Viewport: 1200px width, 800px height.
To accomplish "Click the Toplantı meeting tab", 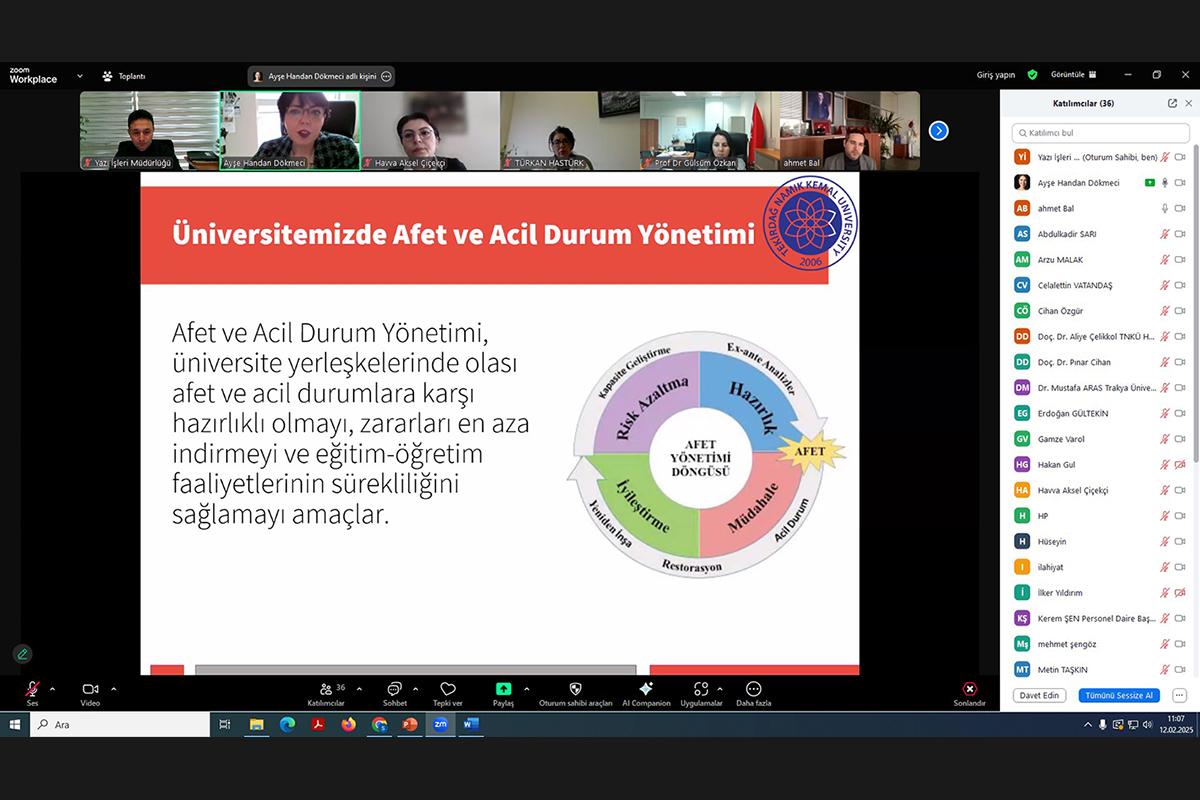I will (124, 76).
